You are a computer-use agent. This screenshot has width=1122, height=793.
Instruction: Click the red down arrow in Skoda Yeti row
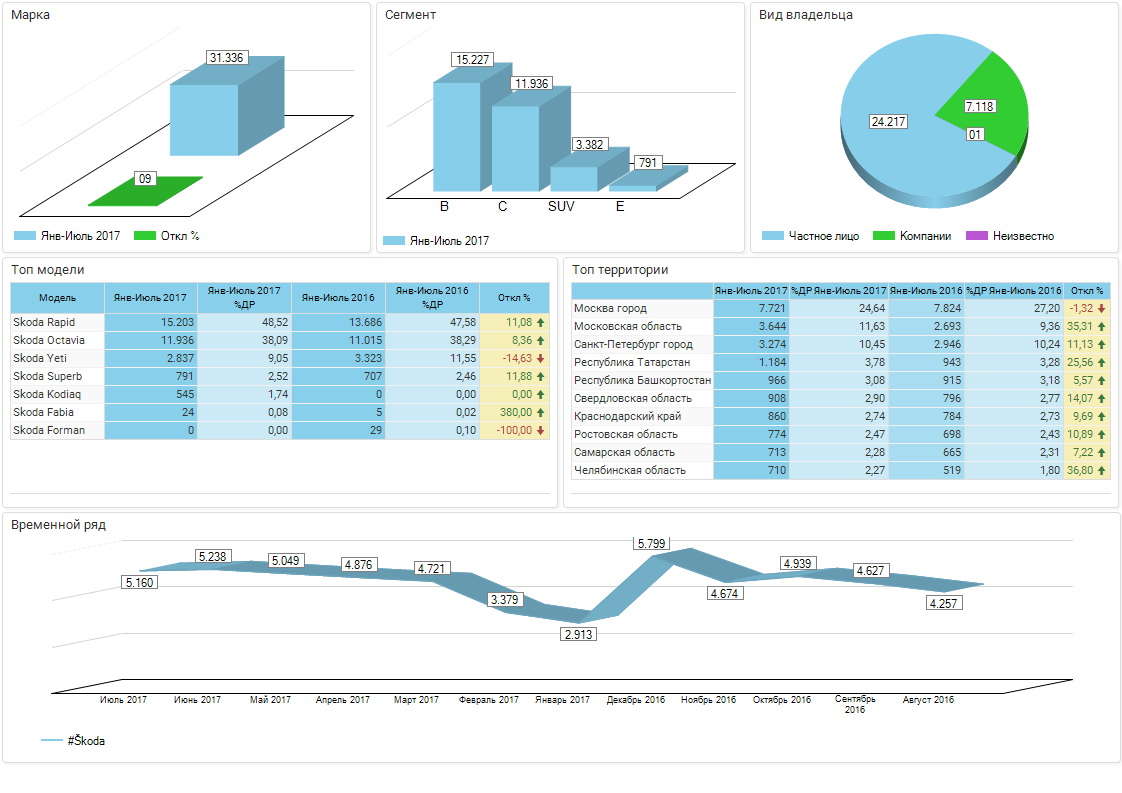(x=540, y=359)
